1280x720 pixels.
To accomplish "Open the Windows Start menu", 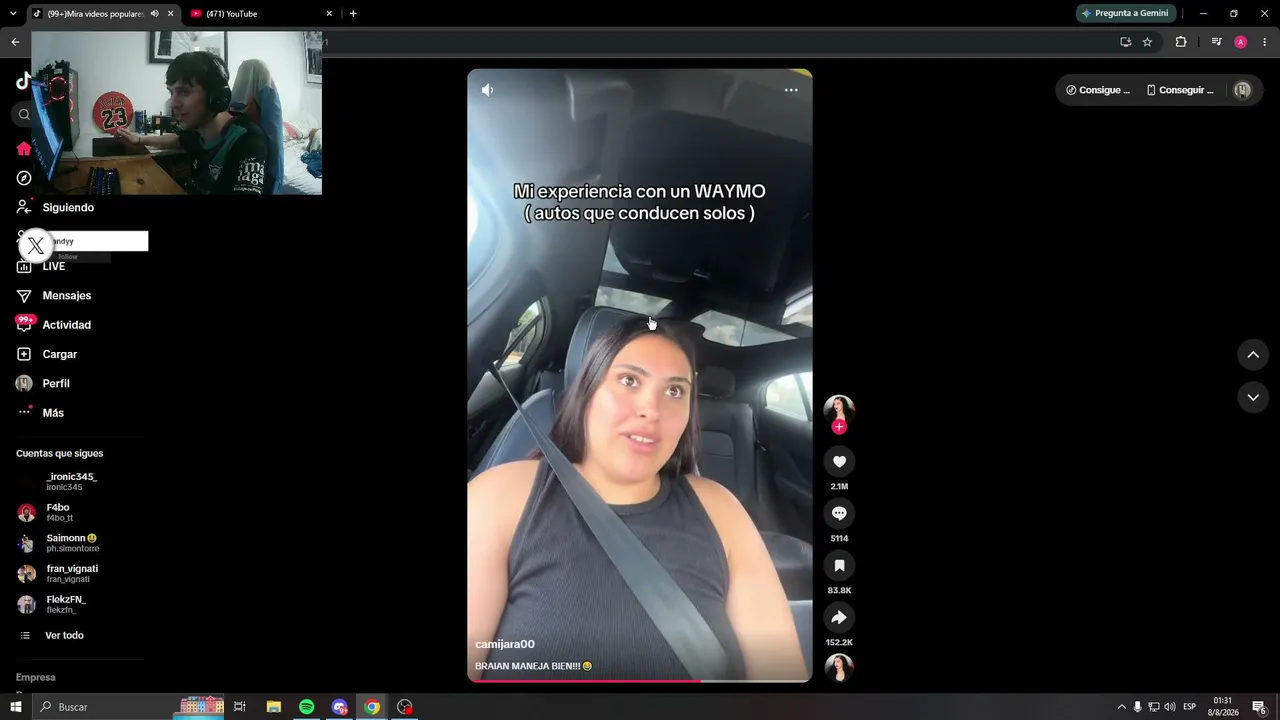I will tap(16, 707).
